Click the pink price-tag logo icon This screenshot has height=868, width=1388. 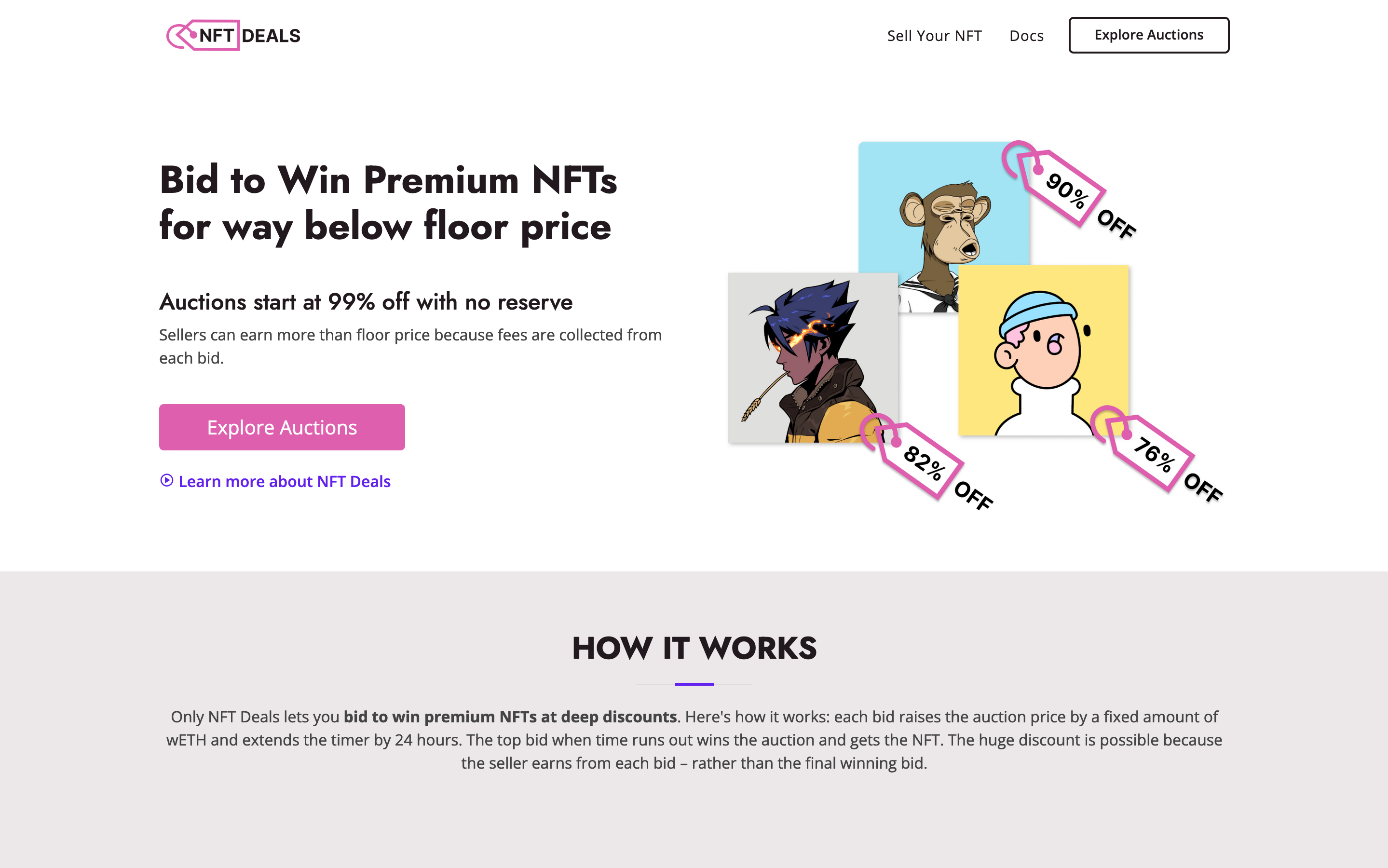pyautogui.click(x=182, y=35)
